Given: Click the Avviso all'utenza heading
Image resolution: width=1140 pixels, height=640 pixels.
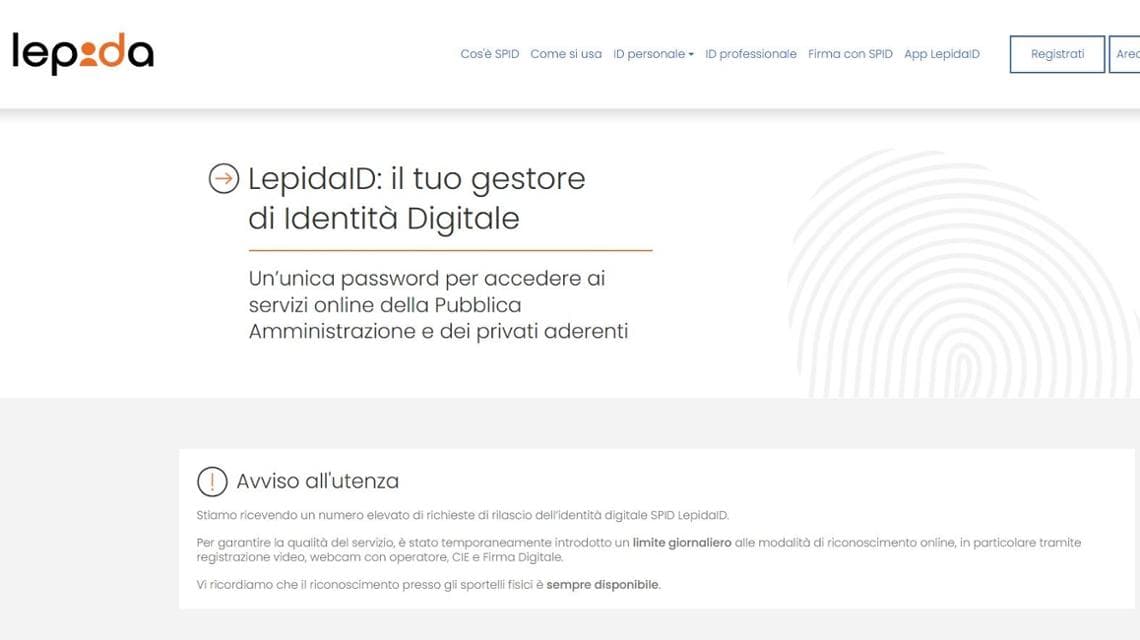Looking at the screenshot, I should (x=318, y=481).
